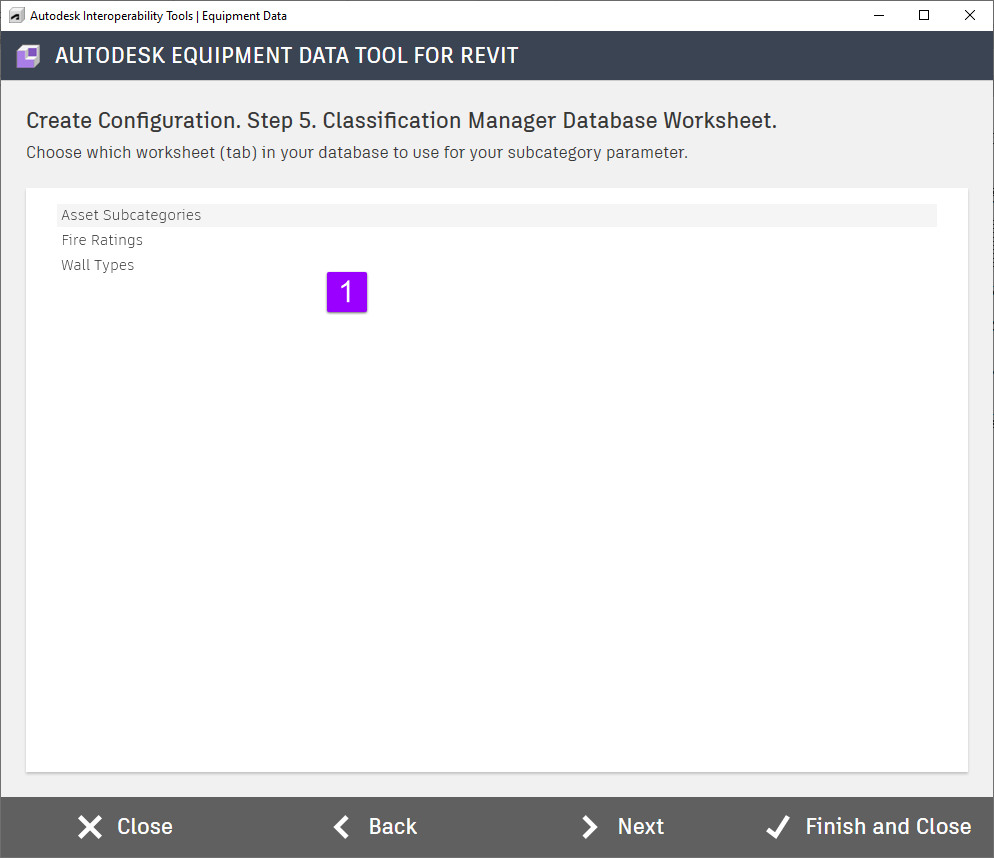Click Finish and Close
The image size is (994, 858).
[868, 826]
